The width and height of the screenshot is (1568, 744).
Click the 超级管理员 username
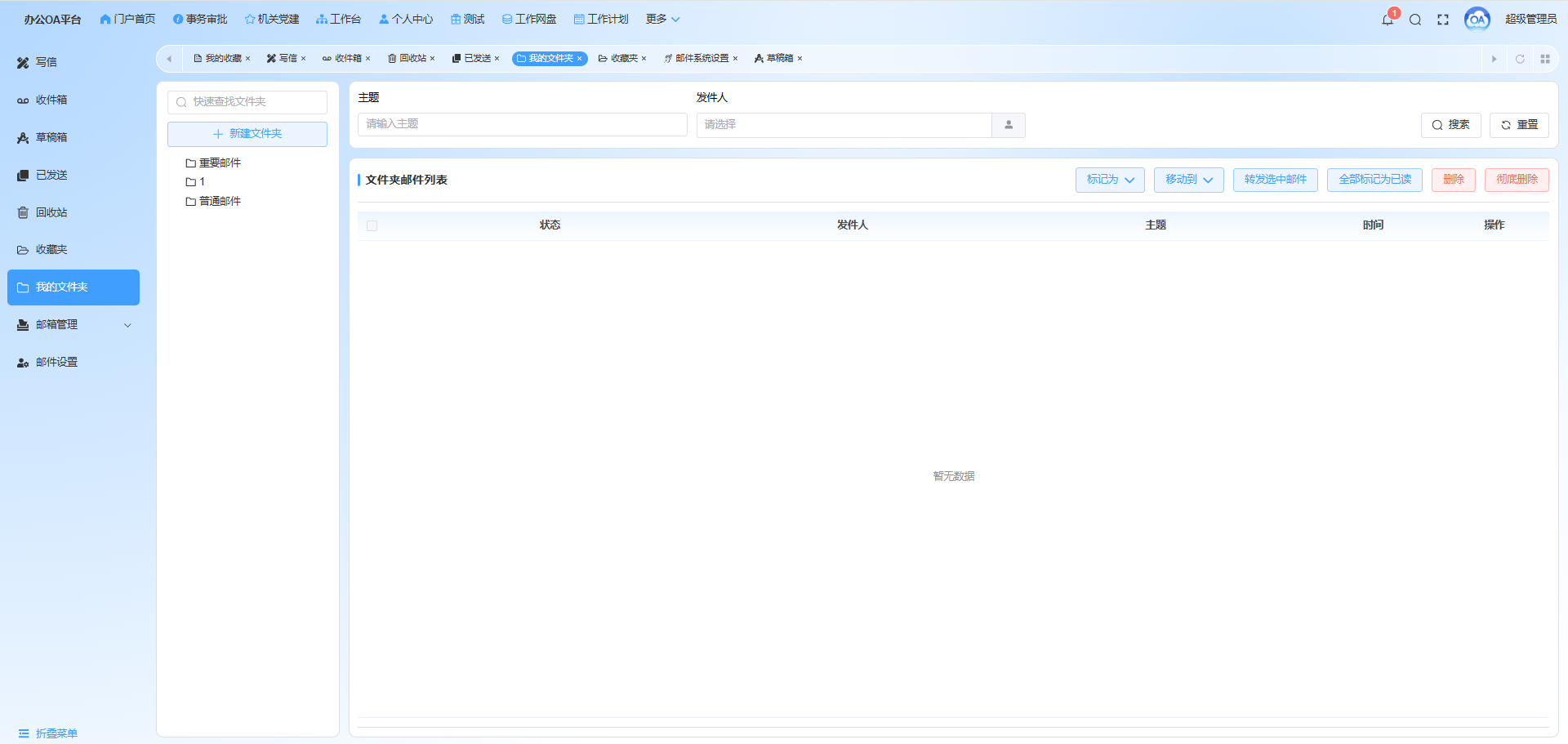pyautogui.click(x=1530, y=19)
